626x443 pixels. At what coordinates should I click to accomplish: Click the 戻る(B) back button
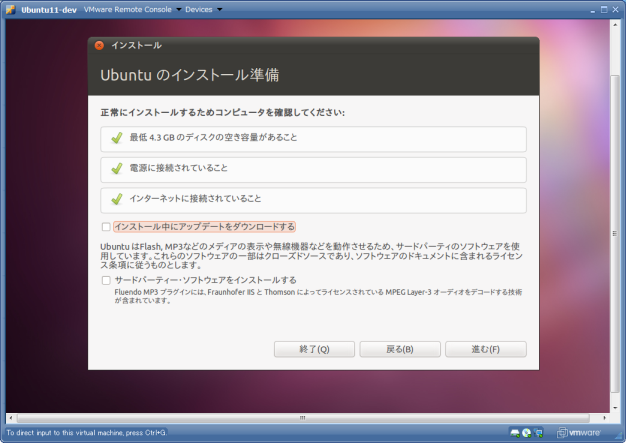(400, 349)
